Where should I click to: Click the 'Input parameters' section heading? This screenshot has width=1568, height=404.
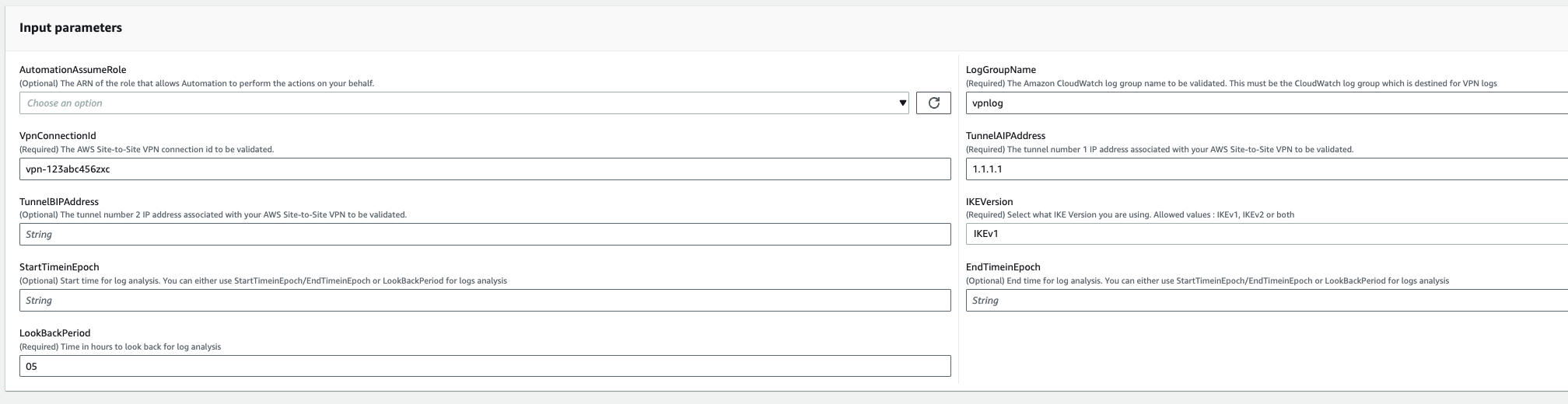71,28
